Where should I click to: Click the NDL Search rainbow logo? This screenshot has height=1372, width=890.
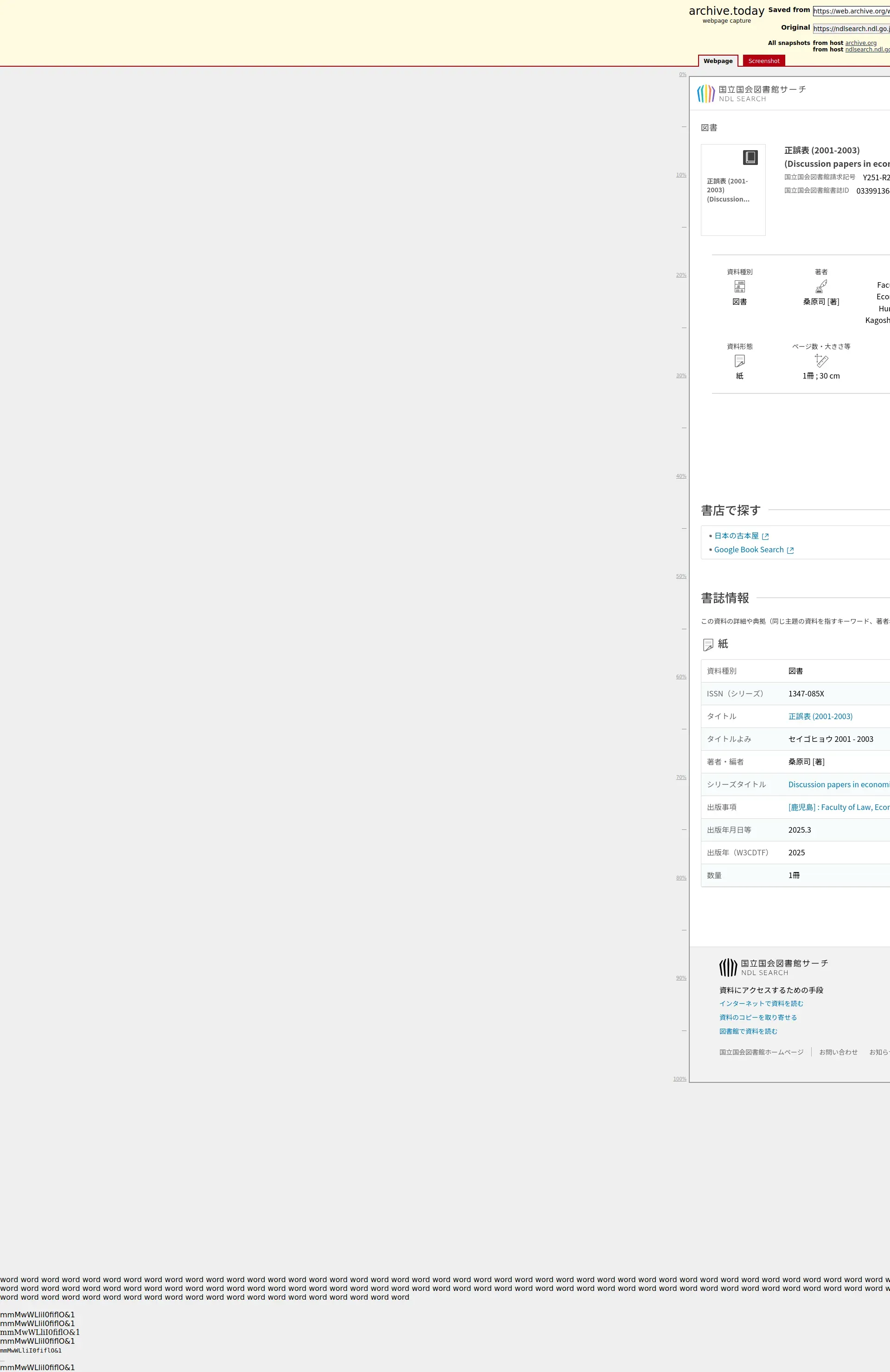point(706,94)
